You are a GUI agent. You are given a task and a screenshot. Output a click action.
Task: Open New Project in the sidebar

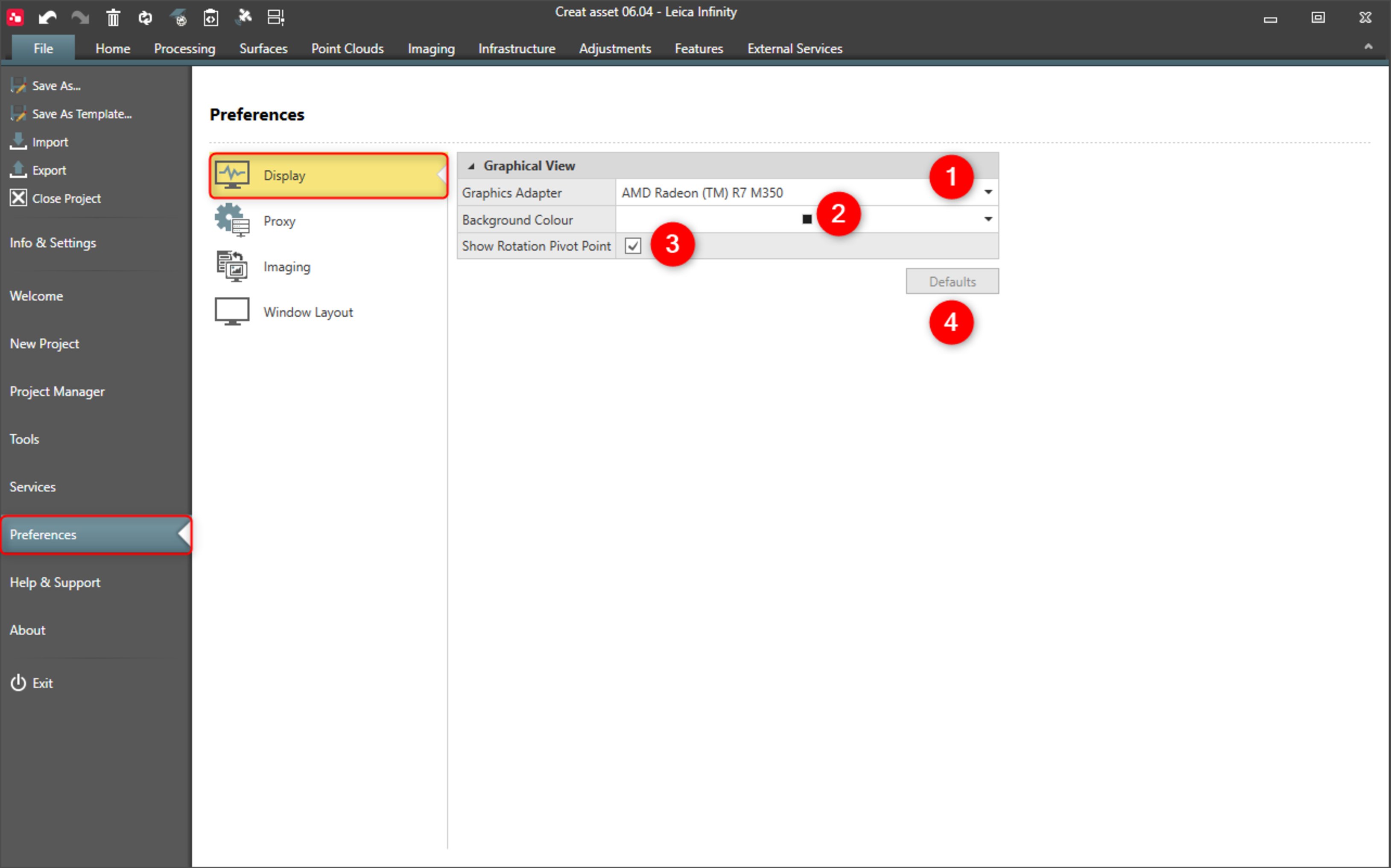(44, 344)
